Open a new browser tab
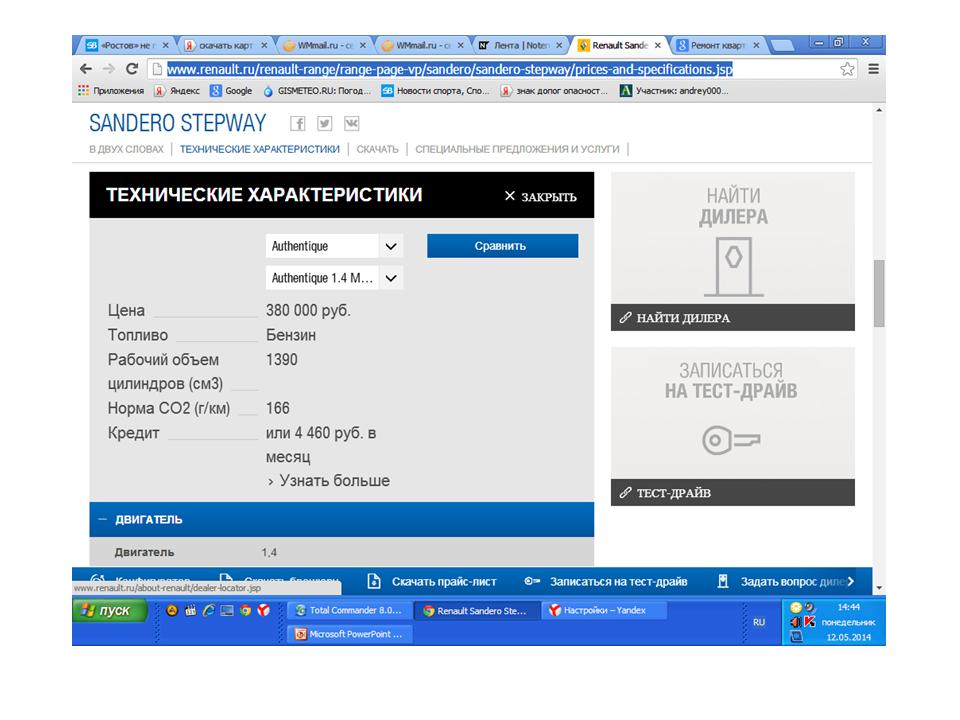This screenshot has height=720, width=960. pyautogui.click(x=782, y=45)
